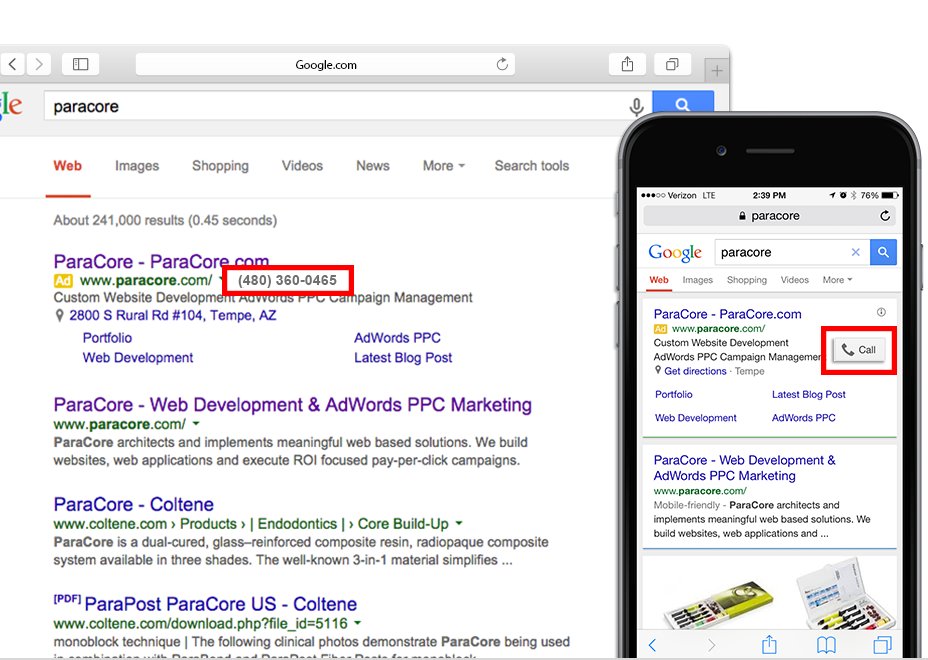Tap Get directions on the phone ad

point(695,371)
